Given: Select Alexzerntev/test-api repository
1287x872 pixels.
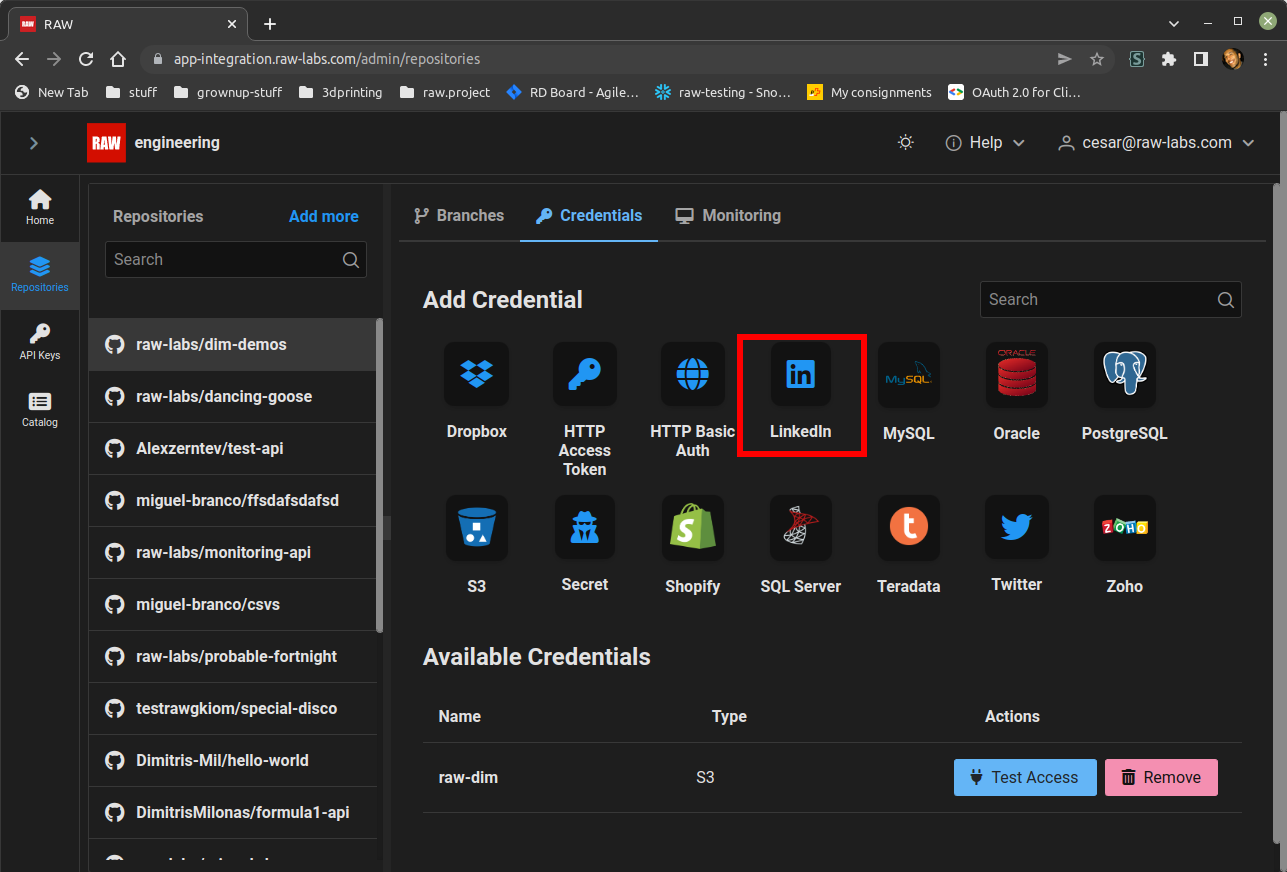Looking at the screenshot, I should pyautogui.click(x=233, y=448).
